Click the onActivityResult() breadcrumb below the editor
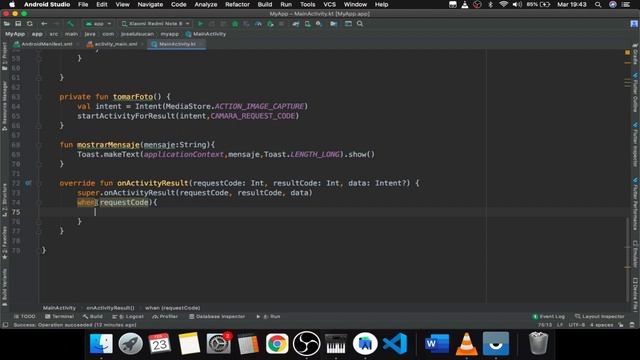 pyautogui.click(x=110, y=308)
